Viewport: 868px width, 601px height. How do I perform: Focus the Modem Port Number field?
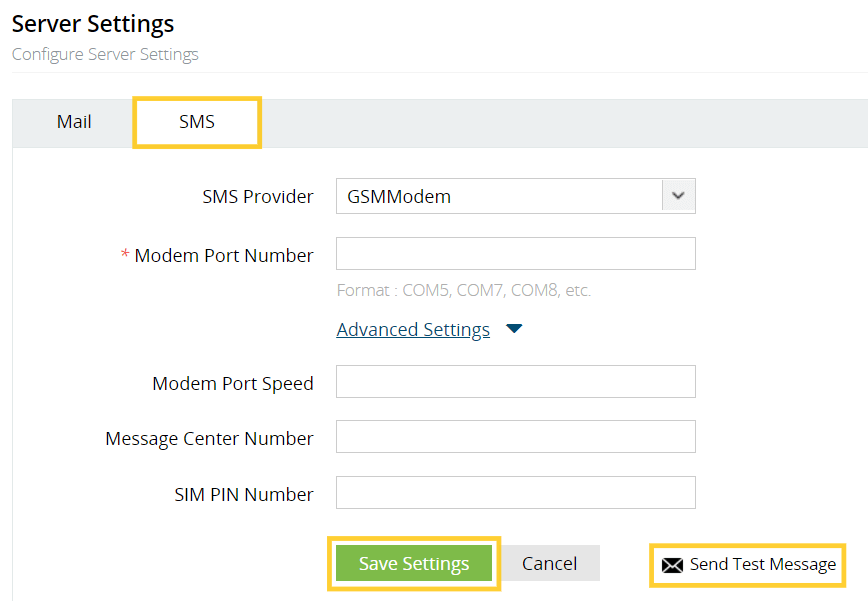pos(515,254)
